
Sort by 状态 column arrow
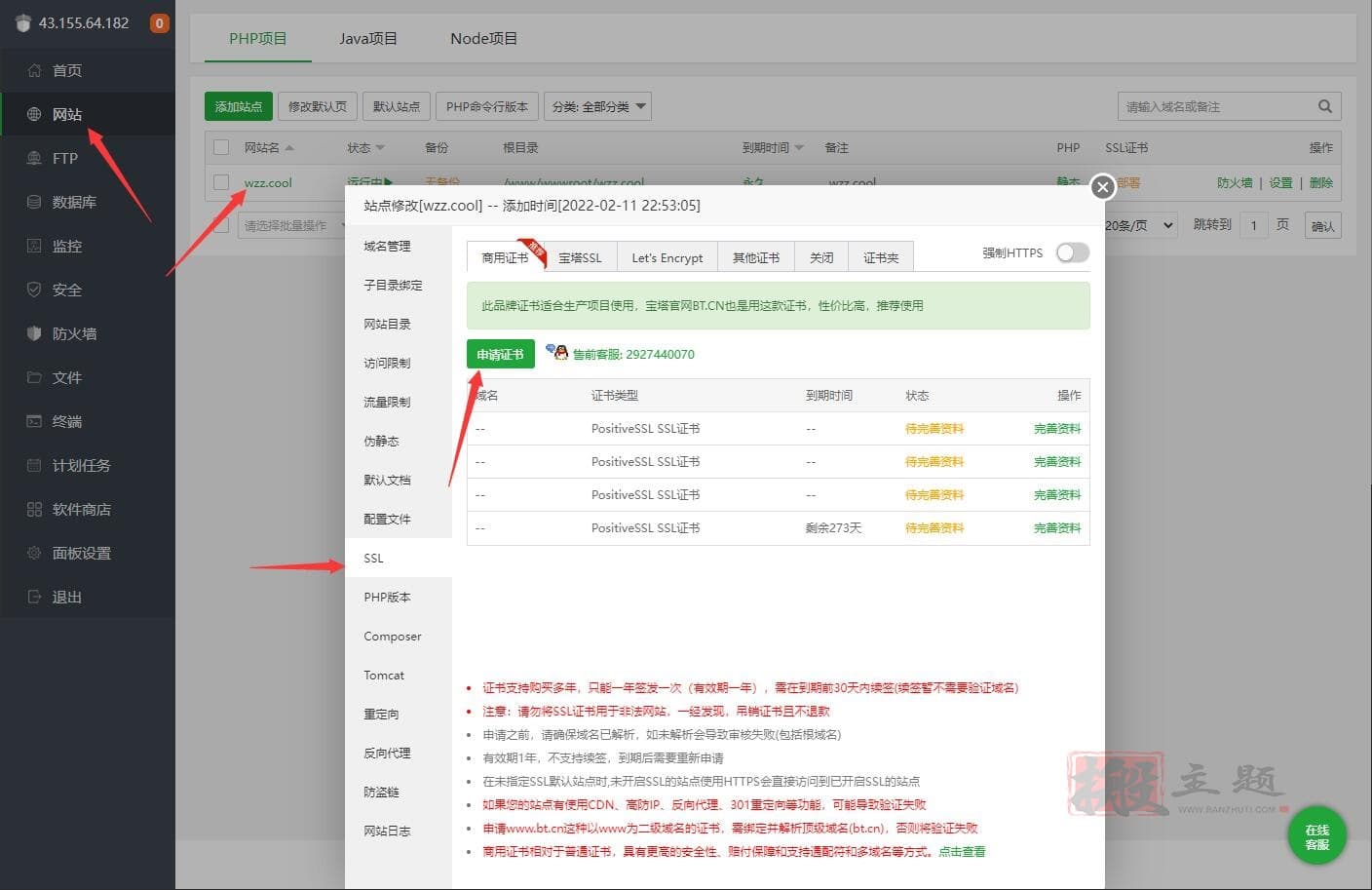click(x=380, y=148)
